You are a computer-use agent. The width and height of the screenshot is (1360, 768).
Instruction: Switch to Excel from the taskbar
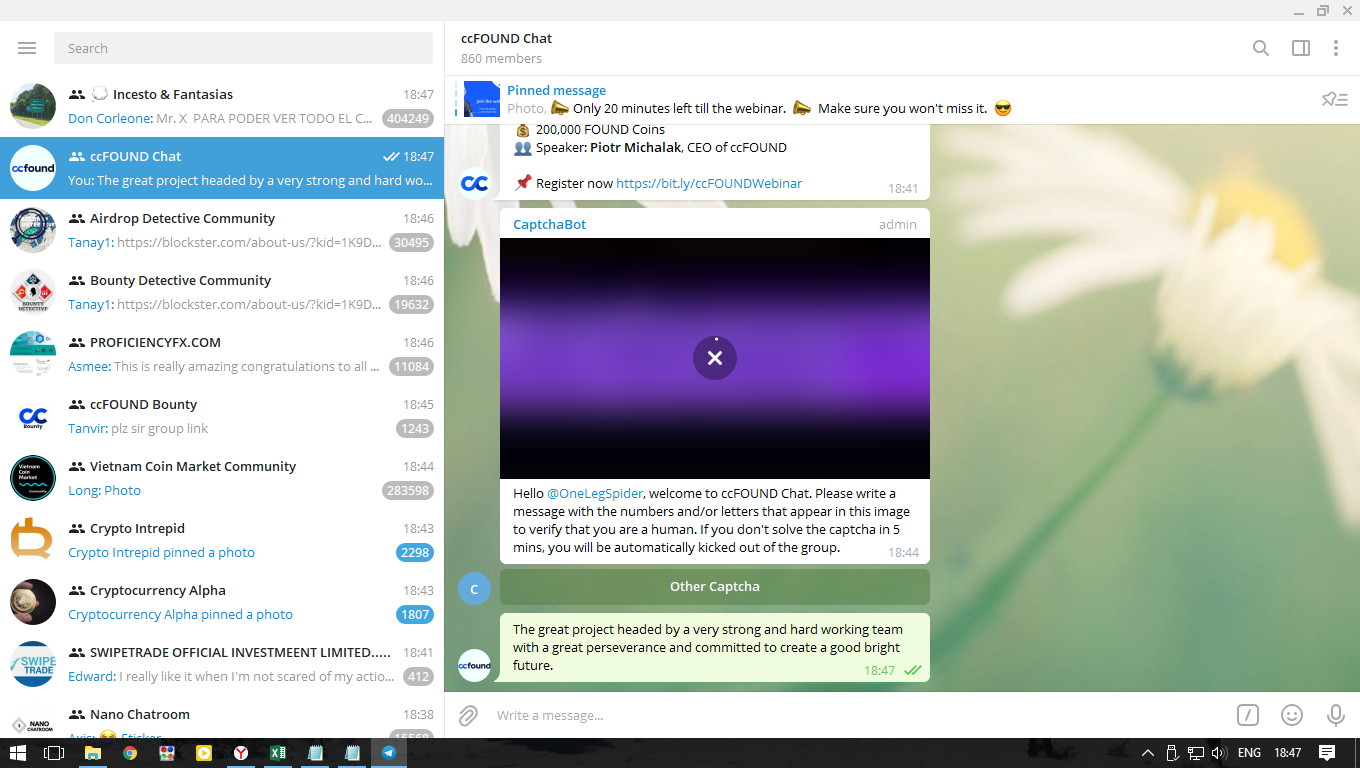278,753
